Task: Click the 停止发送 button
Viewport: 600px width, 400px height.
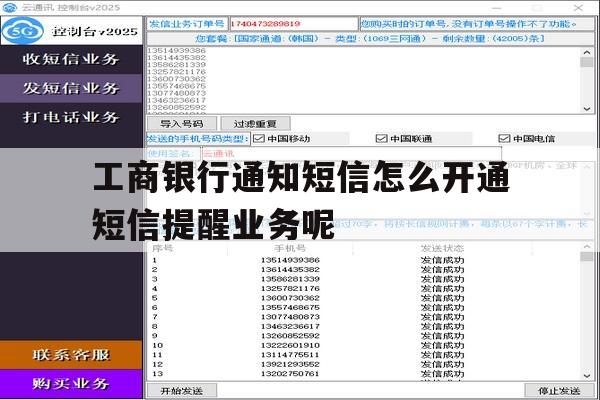Action: coord(559,391)
